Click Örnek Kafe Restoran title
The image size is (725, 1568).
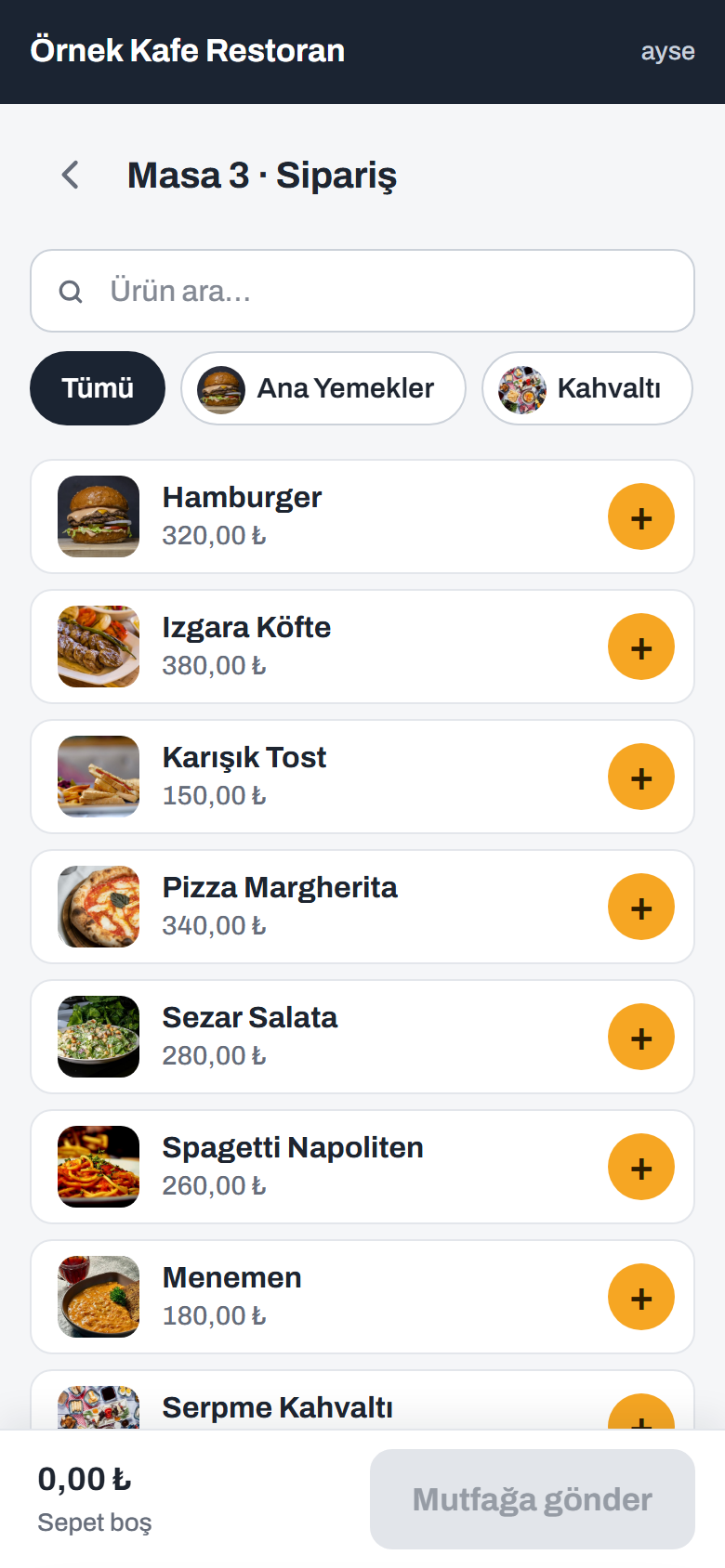[x=188, y=50]
